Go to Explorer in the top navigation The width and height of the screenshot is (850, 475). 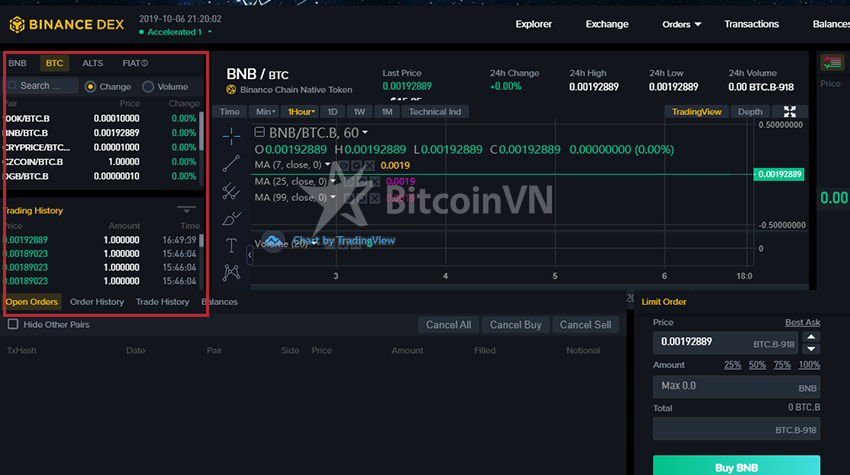click(x=533, y=24)
